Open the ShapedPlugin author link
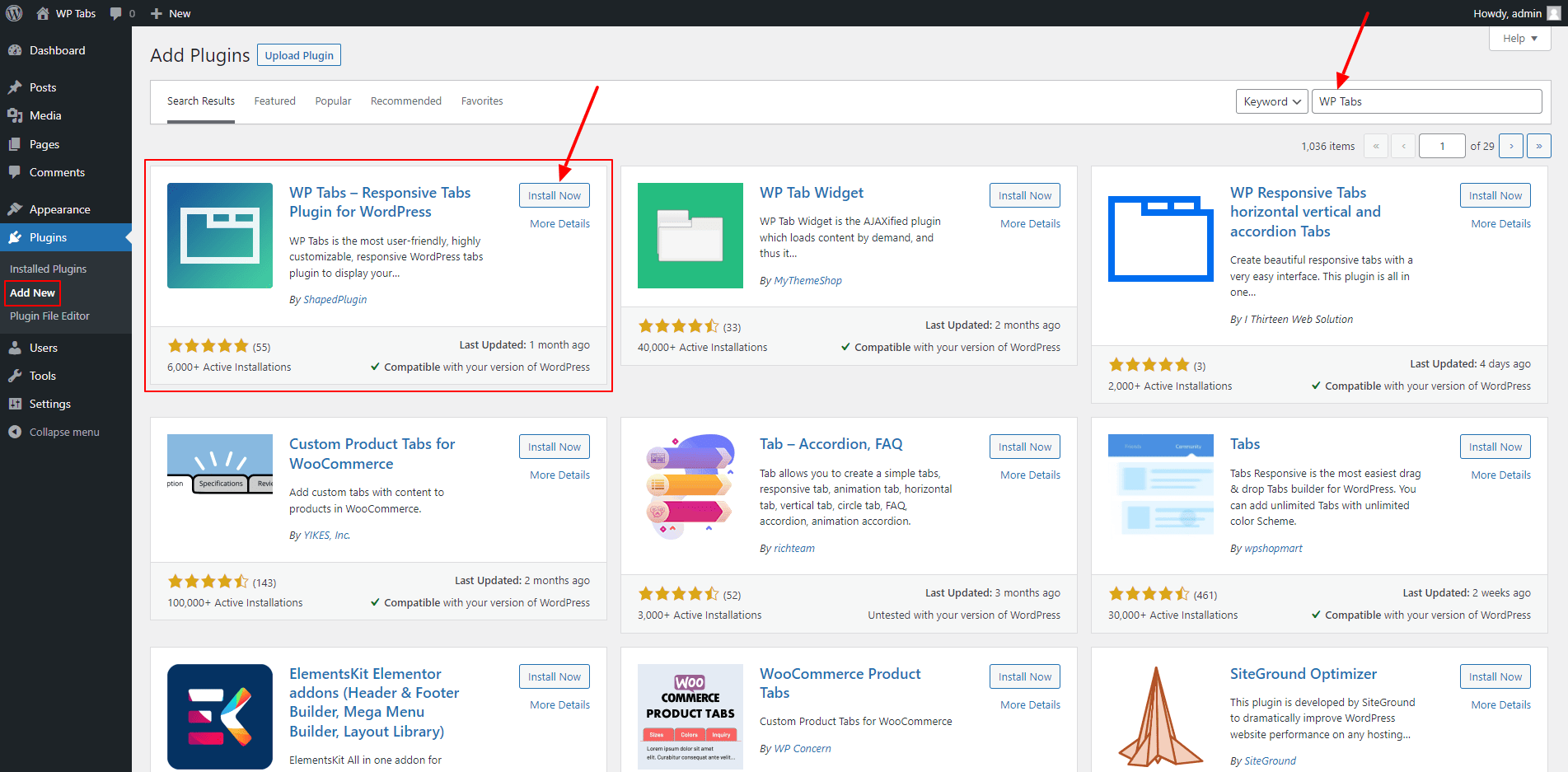Screen dimensions: 1568x772 335,299
